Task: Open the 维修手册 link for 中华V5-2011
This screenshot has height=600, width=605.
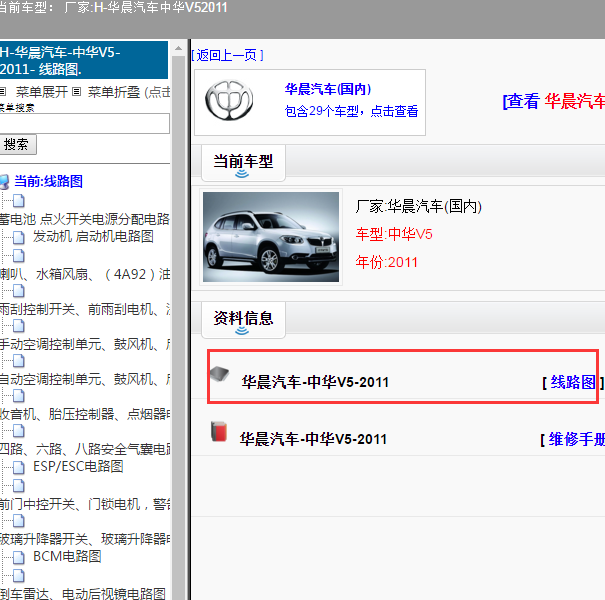Action: point(576,439)
